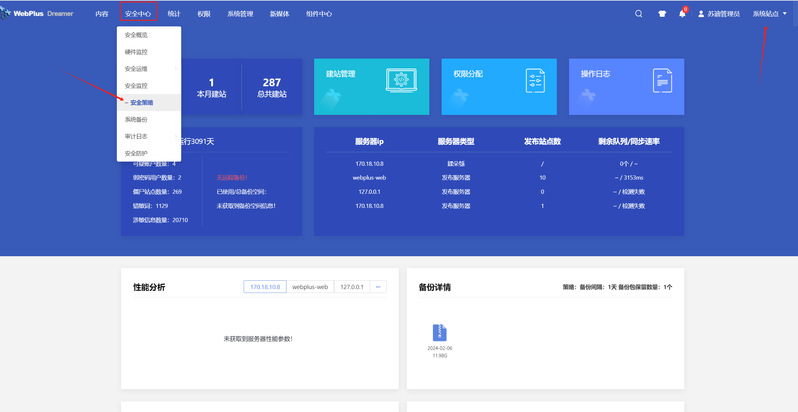798x412 pixels.
Task: Click the backup policy text 备份间隔: 1天
Action: point(597,287)
